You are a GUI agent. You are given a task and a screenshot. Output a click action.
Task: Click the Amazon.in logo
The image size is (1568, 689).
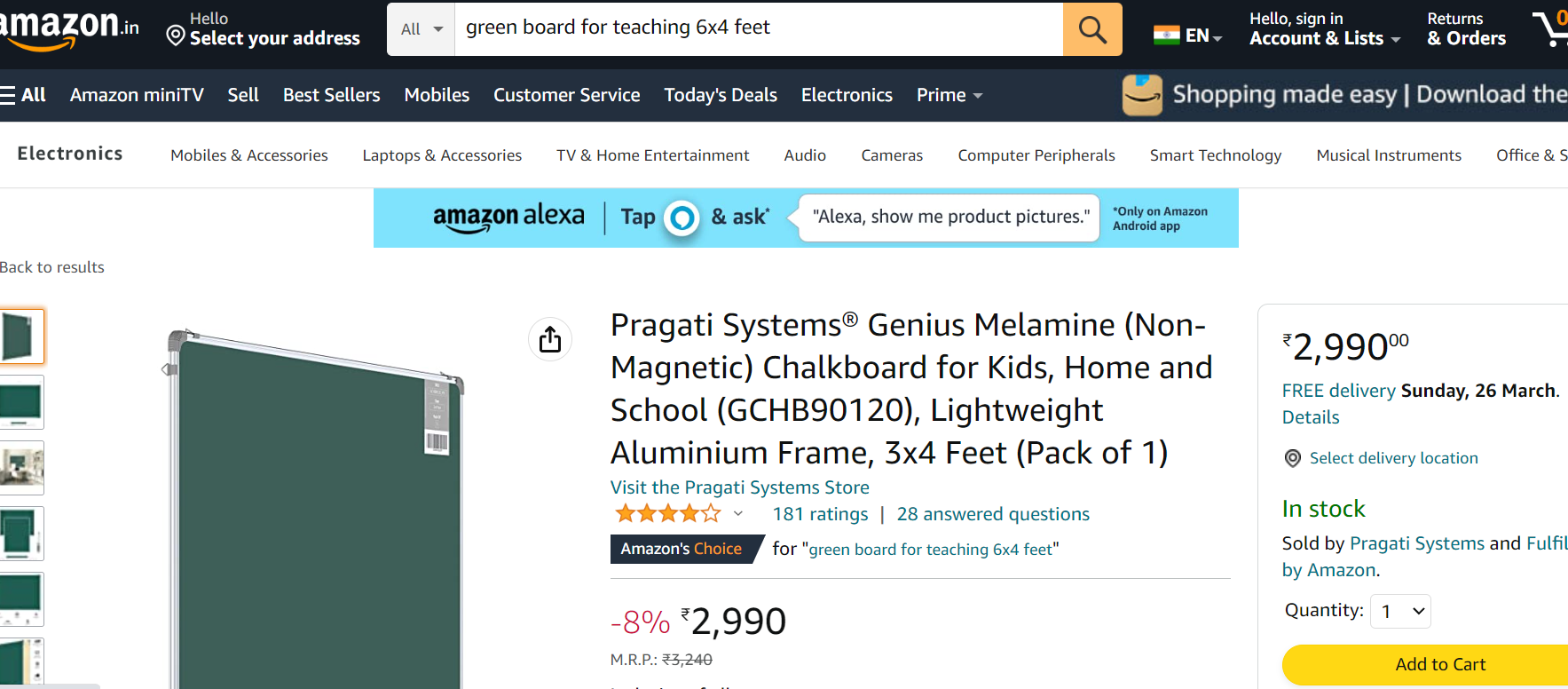[x=69, y=28]
